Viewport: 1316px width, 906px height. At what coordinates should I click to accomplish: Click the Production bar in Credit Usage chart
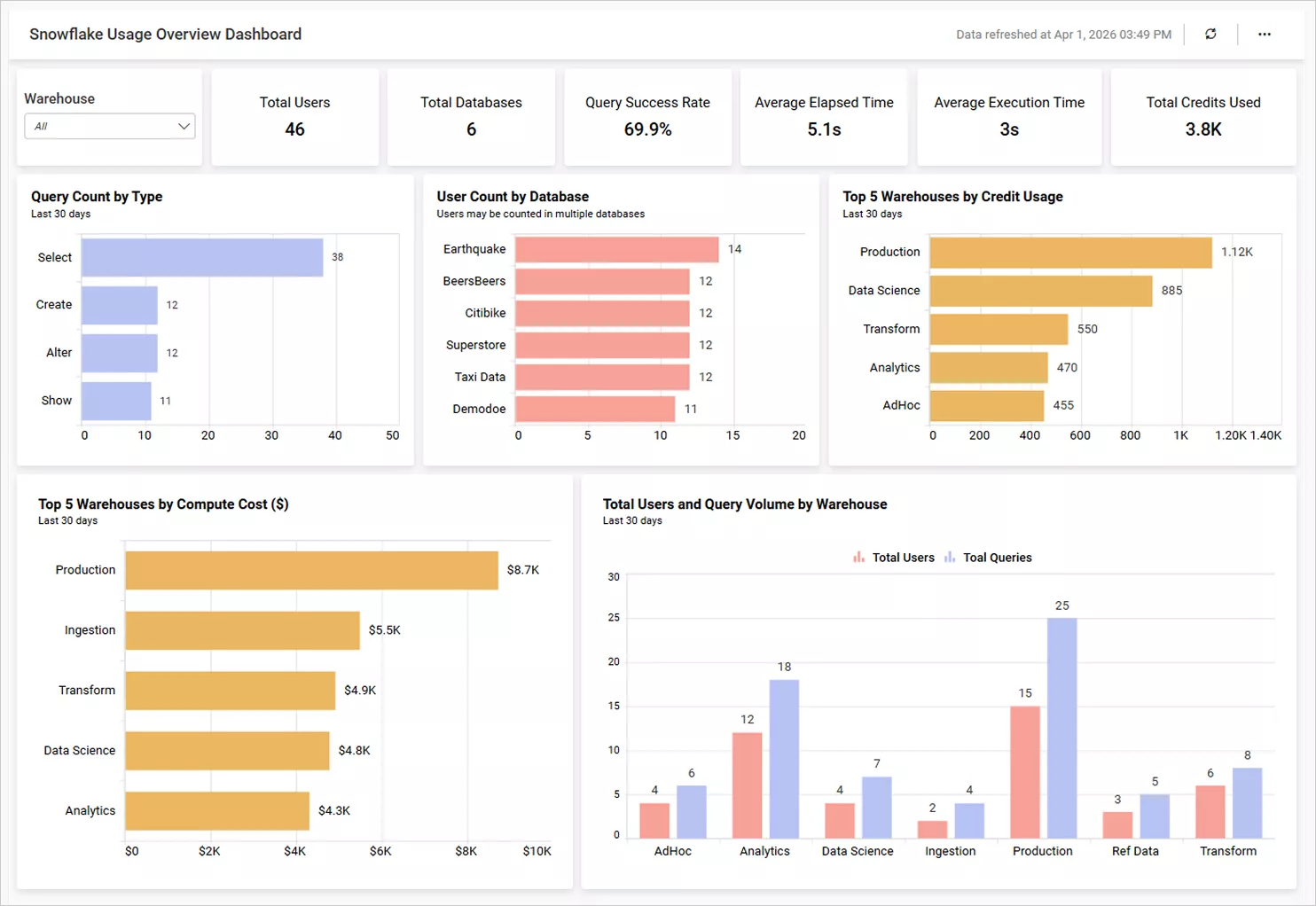tap(1071, 252)
